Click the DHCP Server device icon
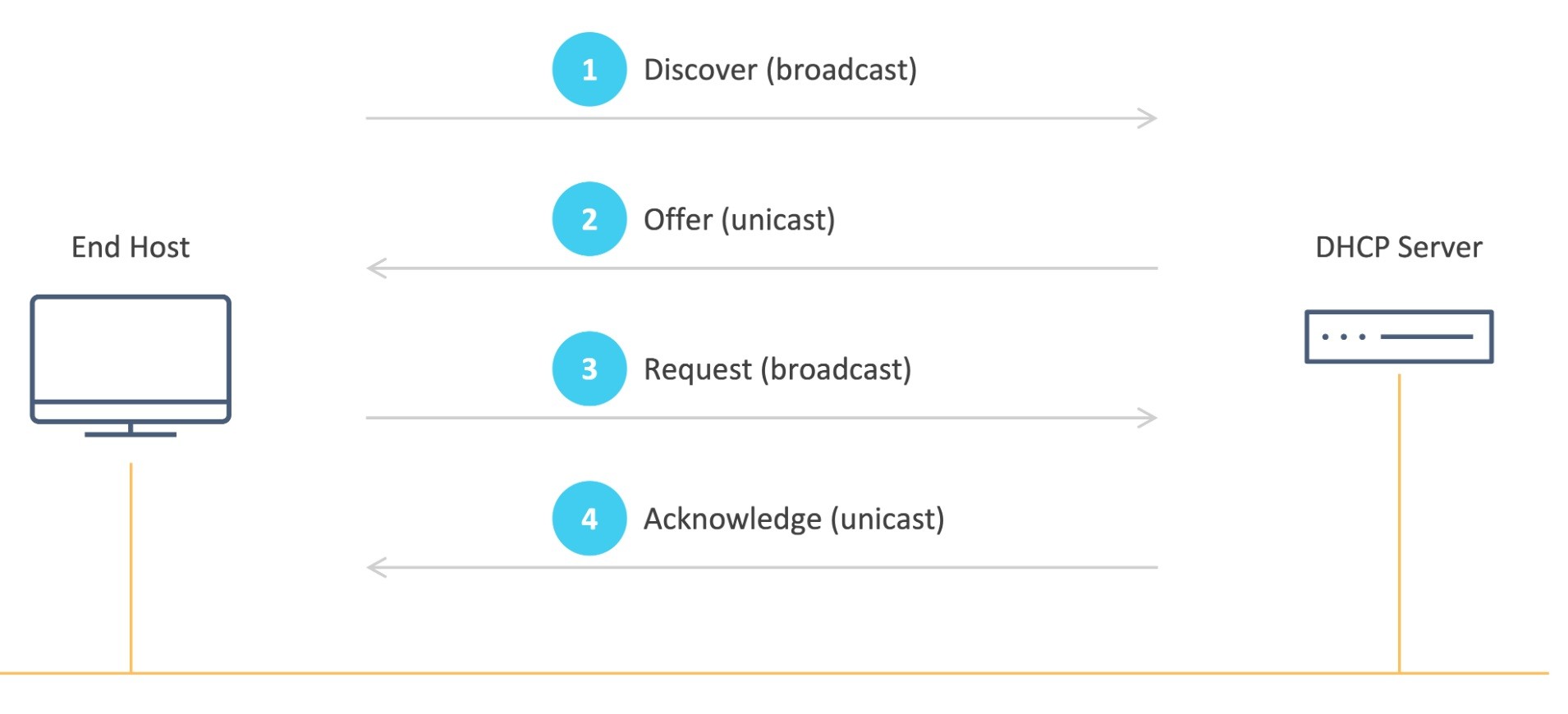Viewport: 1568px width, 714px height. point(1398,336)
